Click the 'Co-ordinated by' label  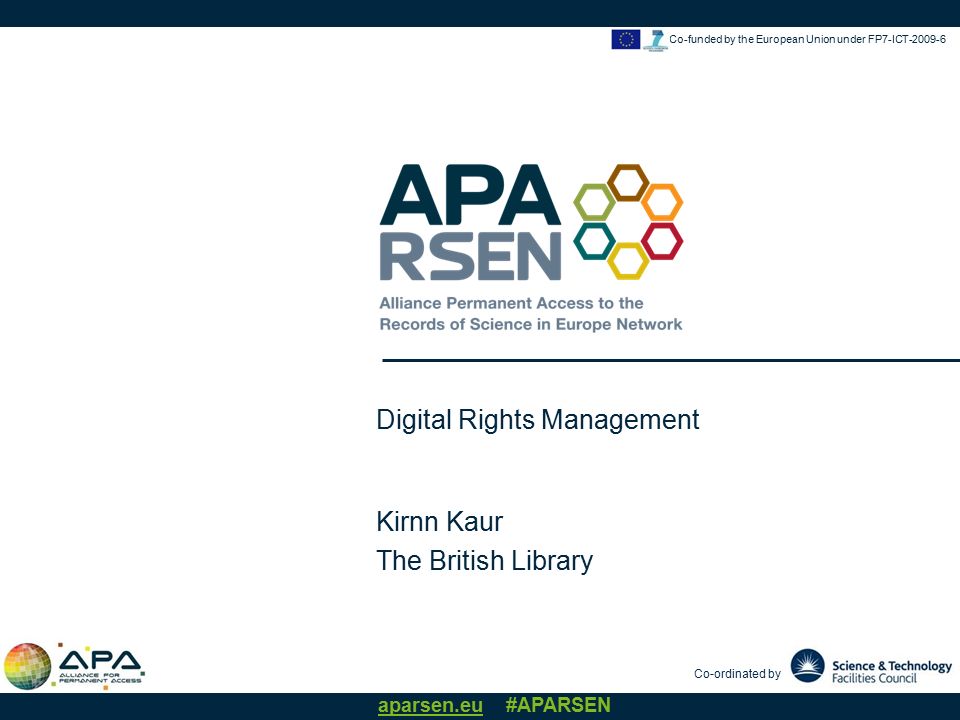(x=737, y=673)
